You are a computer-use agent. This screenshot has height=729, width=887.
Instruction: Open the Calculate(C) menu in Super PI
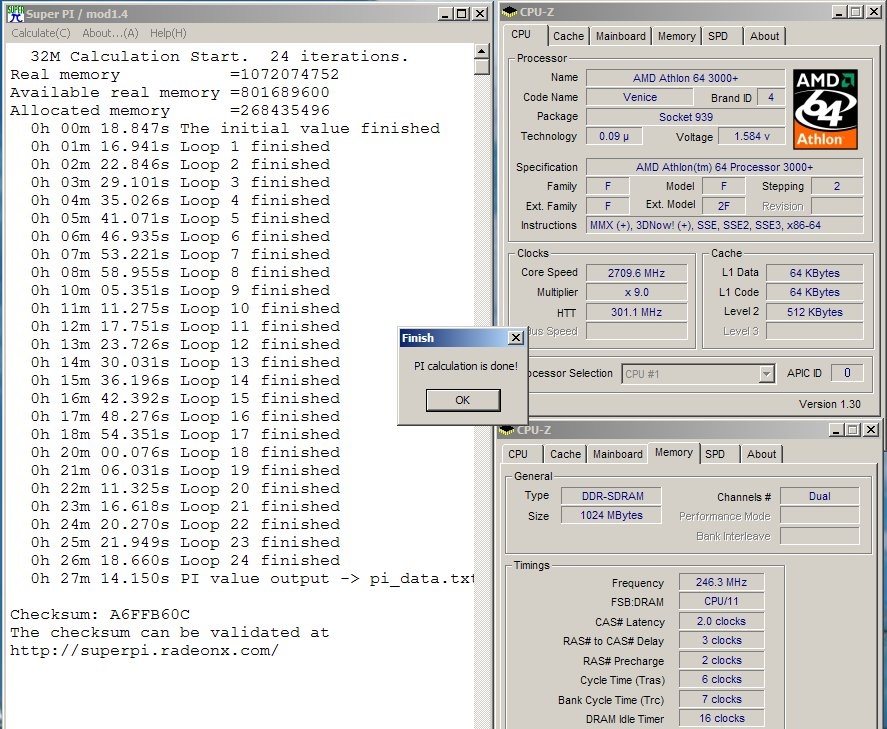[x=41, y=33]
